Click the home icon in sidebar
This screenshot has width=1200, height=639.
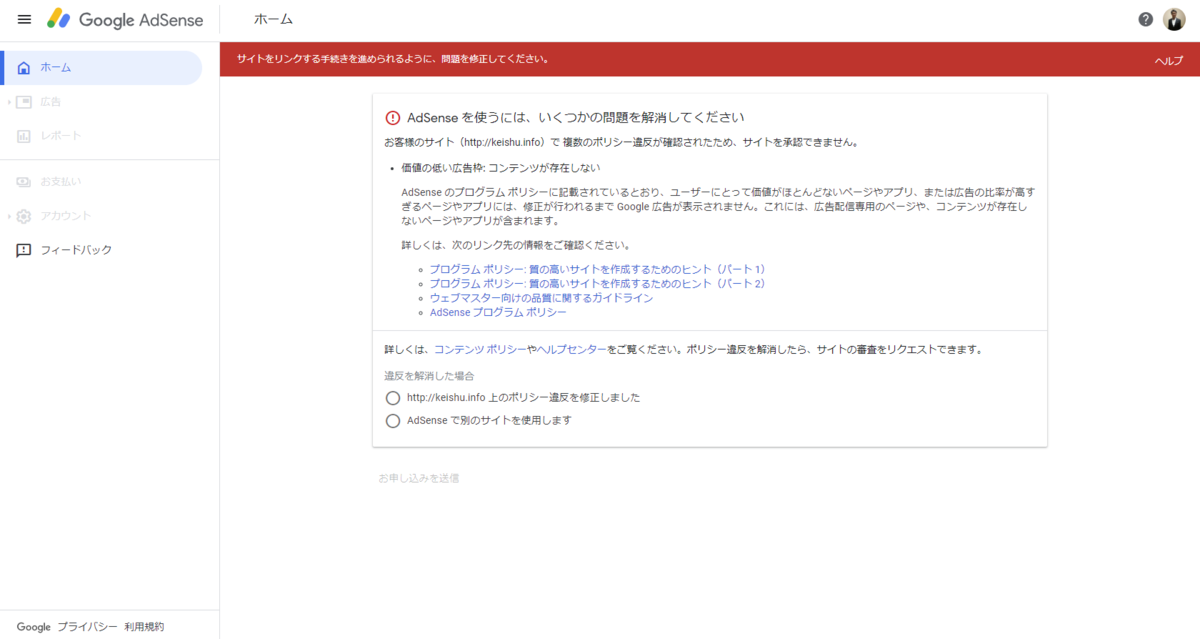coord(24,68)
